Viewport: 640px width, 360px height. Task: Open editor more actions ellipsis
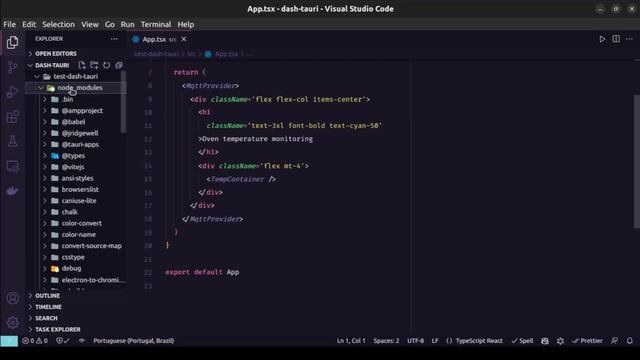pyautogui.click(x=629, y=39)
